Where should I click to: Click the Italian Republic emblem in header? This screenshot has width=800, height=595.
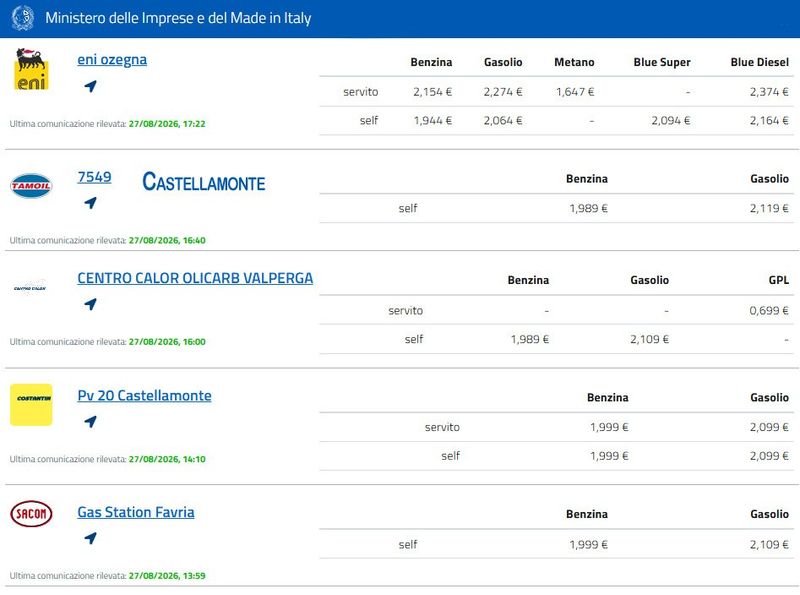coord(22,18)
